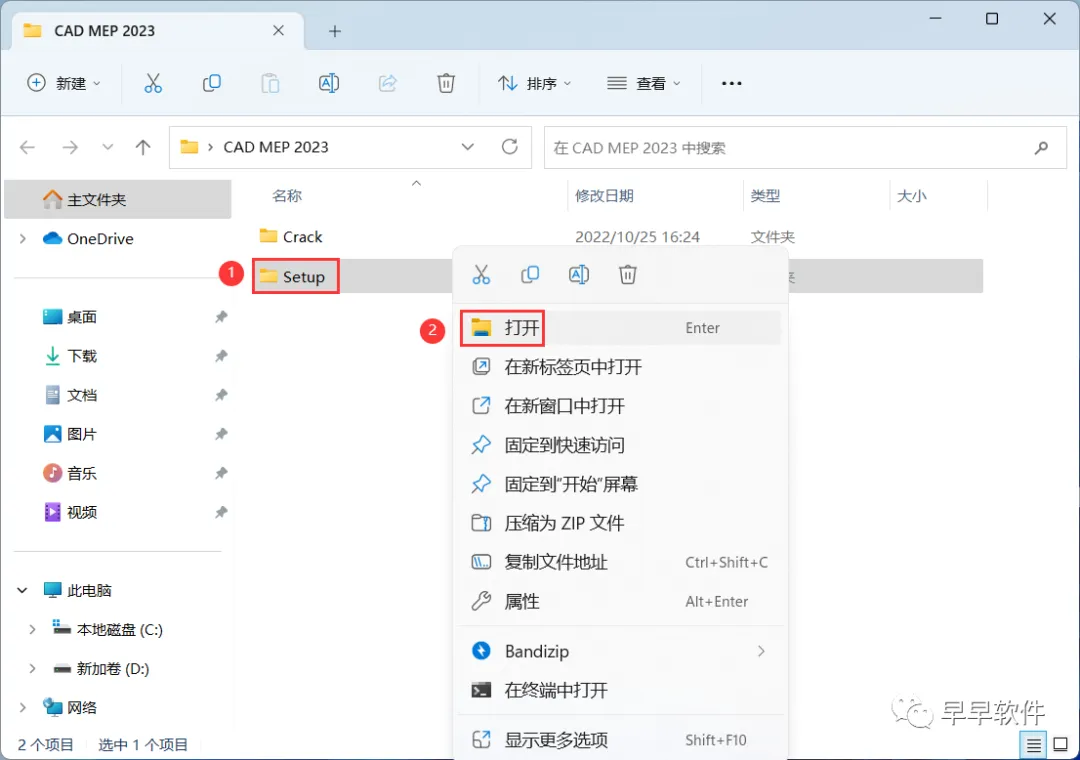Click the Copy icon in the context menu
1080x760 pixels.
point(530,275)
